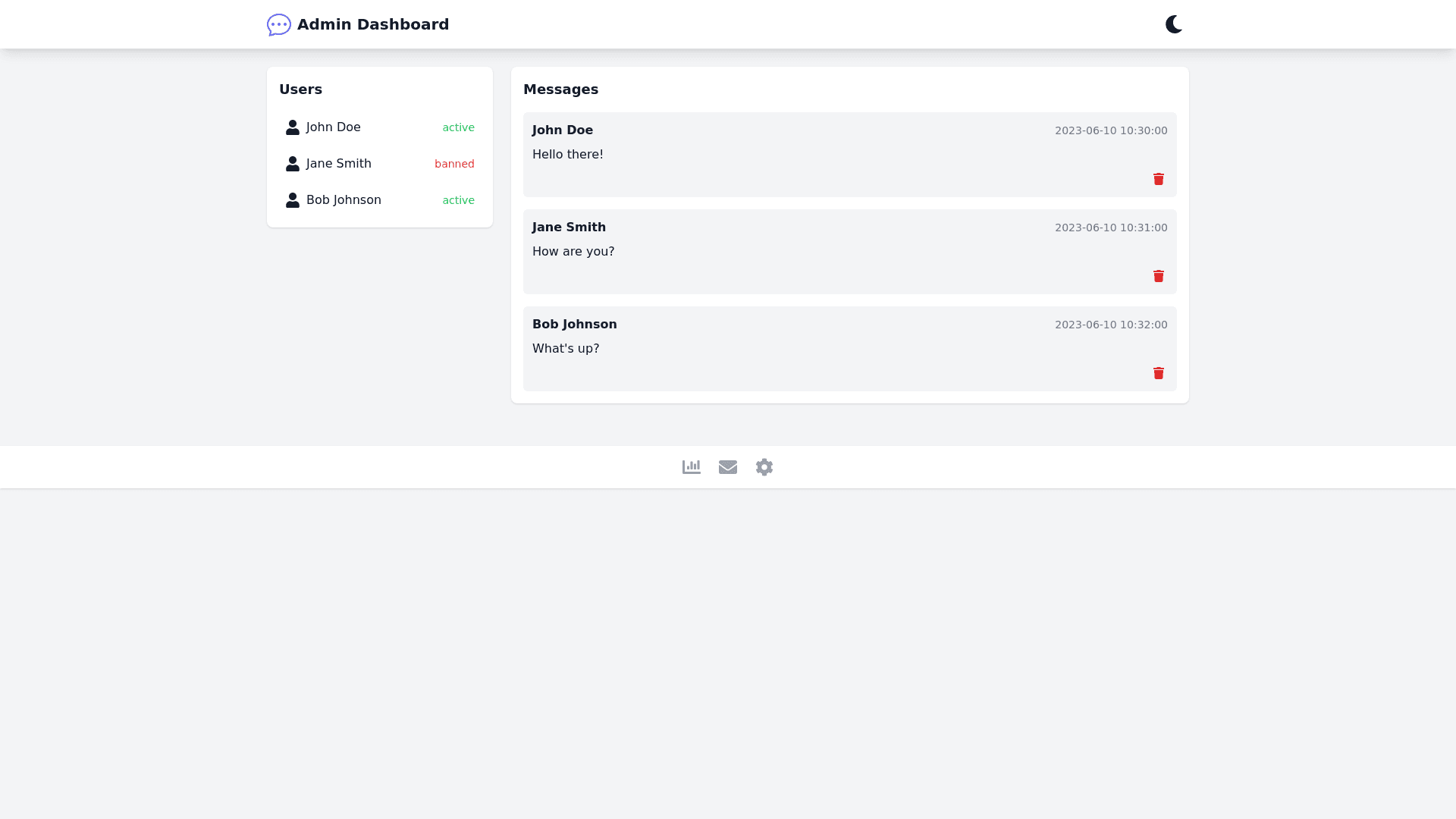The width and height of the screenshot is (1456, 819).
Task: Delete John Doe's "Hello there!" message
Action: click(1158, 179)
